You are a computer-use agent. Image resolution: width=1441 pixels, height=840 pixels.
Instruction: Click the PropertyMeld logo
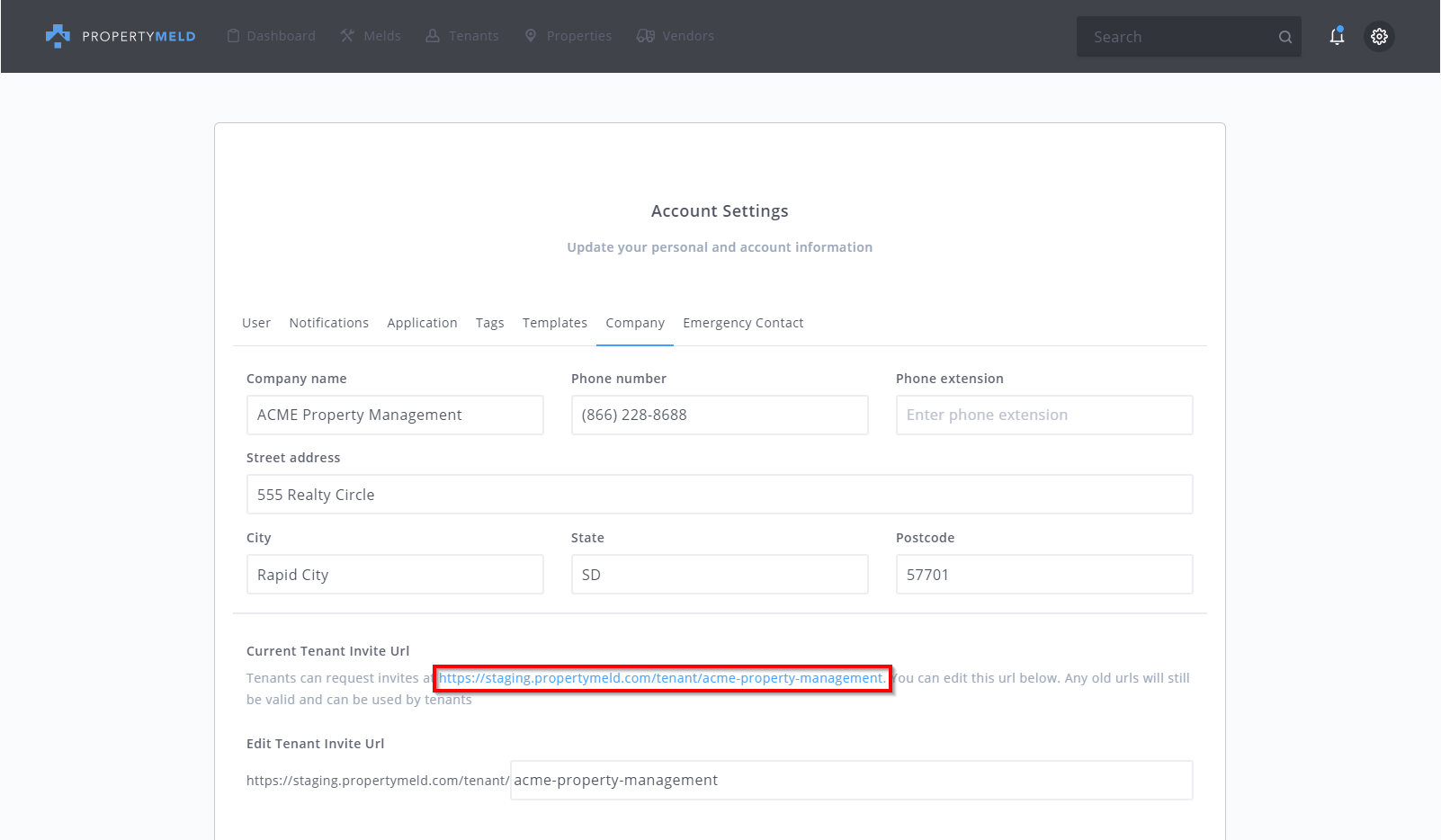(x=121, y=36)
